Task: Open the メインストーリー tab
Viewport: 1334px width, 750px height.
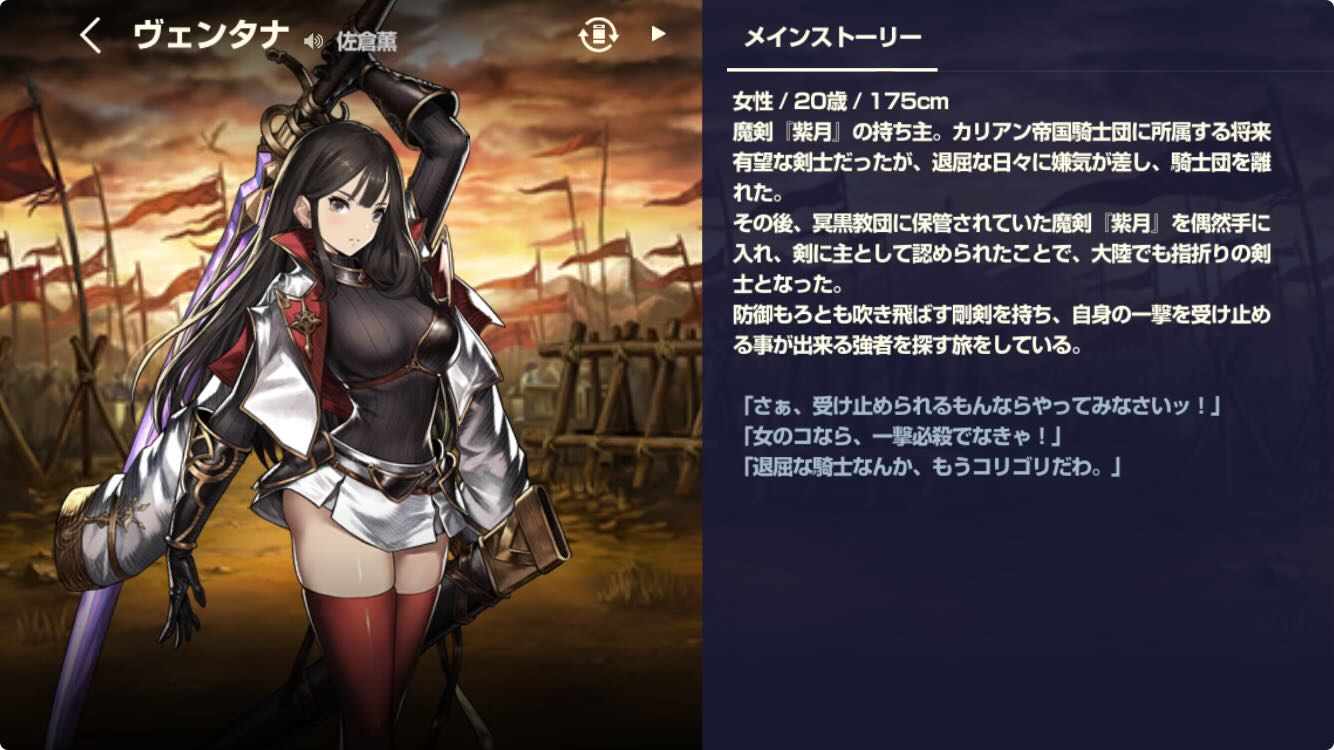Action: point(832,38)
